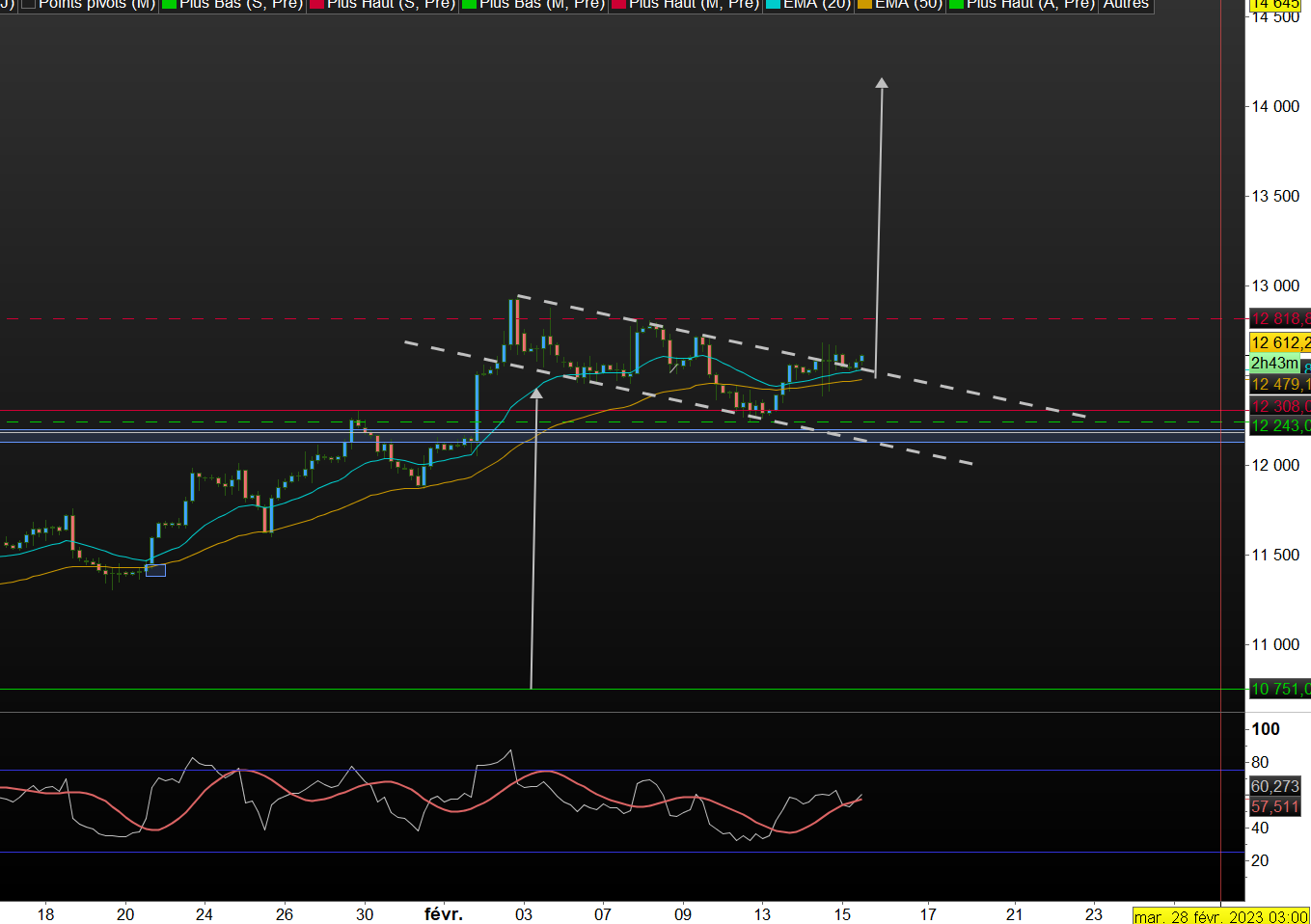
Task: Click the red oscillator value label 57,511
Action: pyautogui.click(x=1274, y=806)
